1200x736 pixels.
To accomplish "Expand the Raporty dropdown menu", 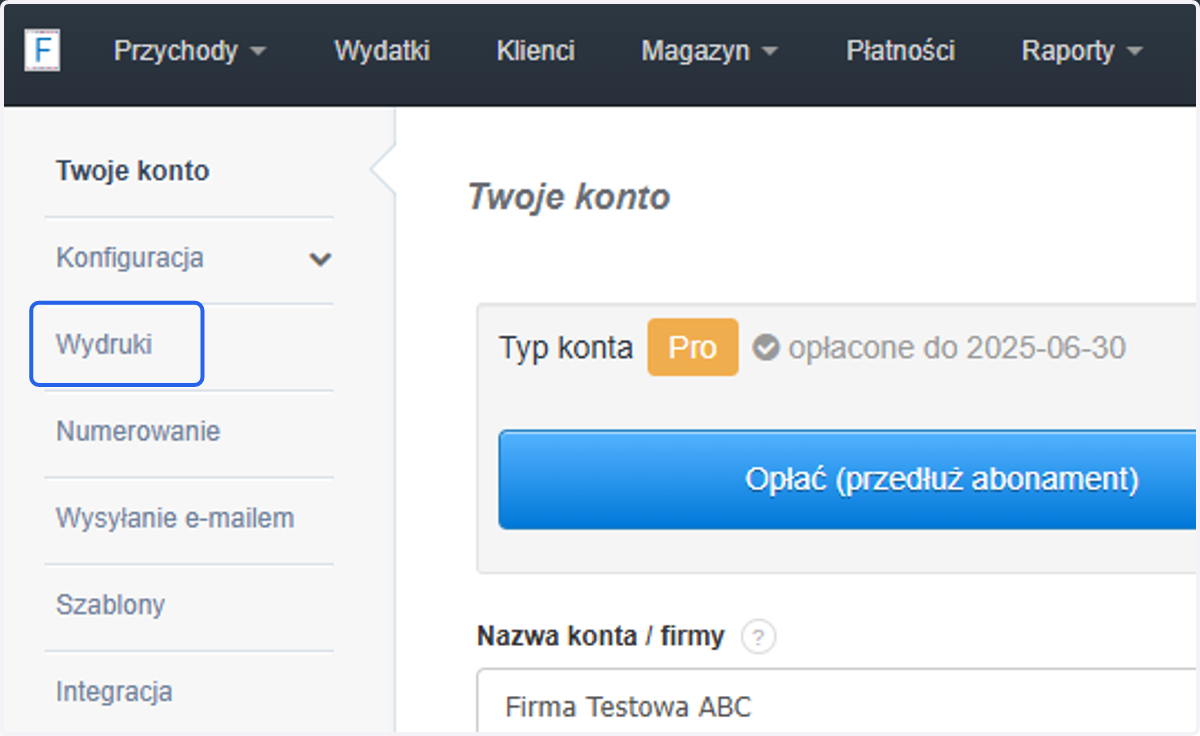I will 1082,51.
